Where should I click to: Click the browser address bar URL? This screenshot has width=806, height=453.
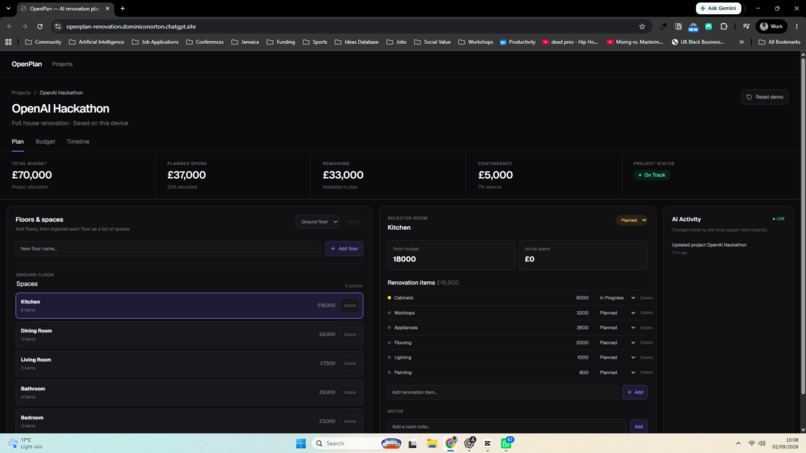(x=131, y=26)
